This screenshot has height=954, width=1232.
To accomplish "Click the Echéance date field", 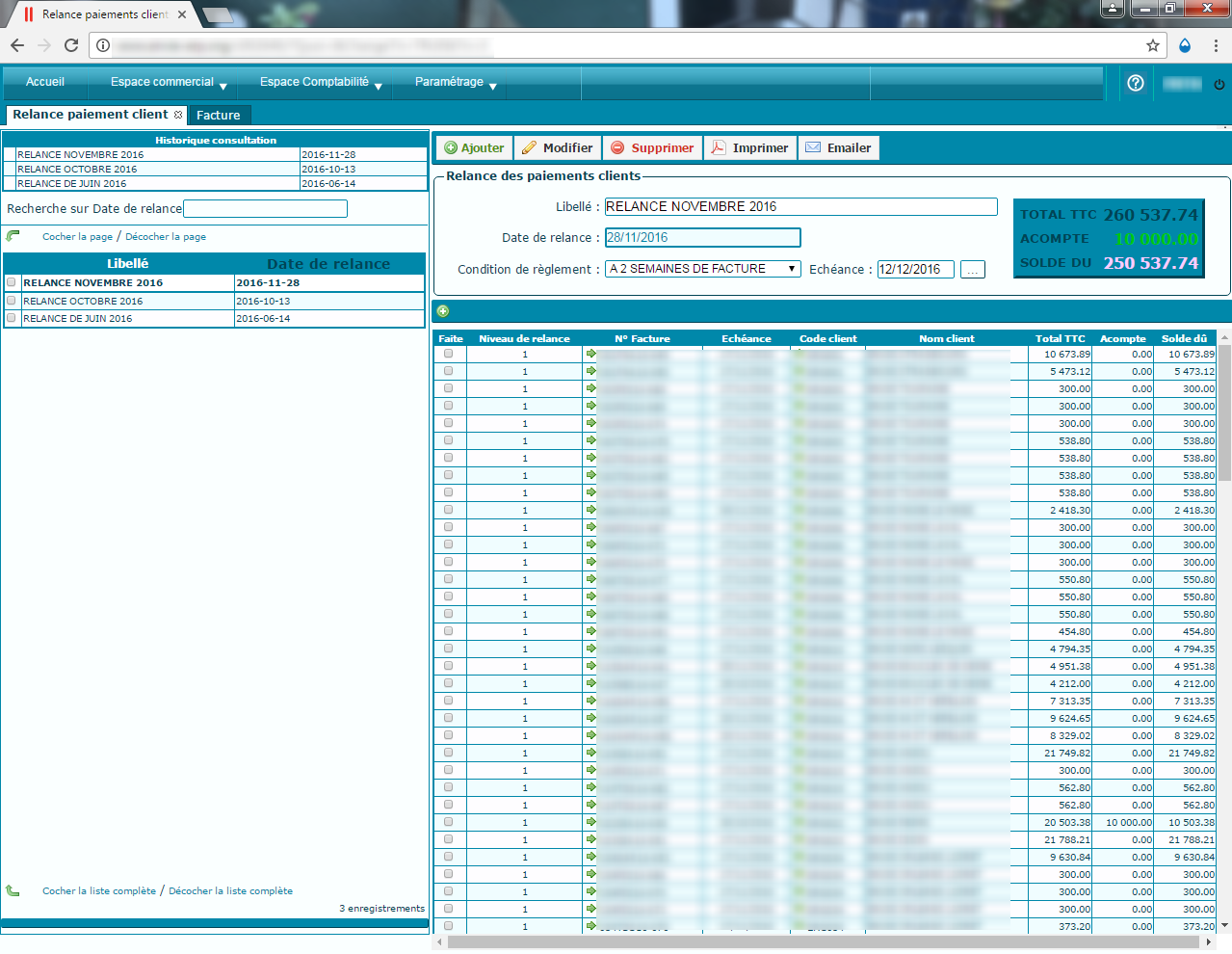I will 915,270.
